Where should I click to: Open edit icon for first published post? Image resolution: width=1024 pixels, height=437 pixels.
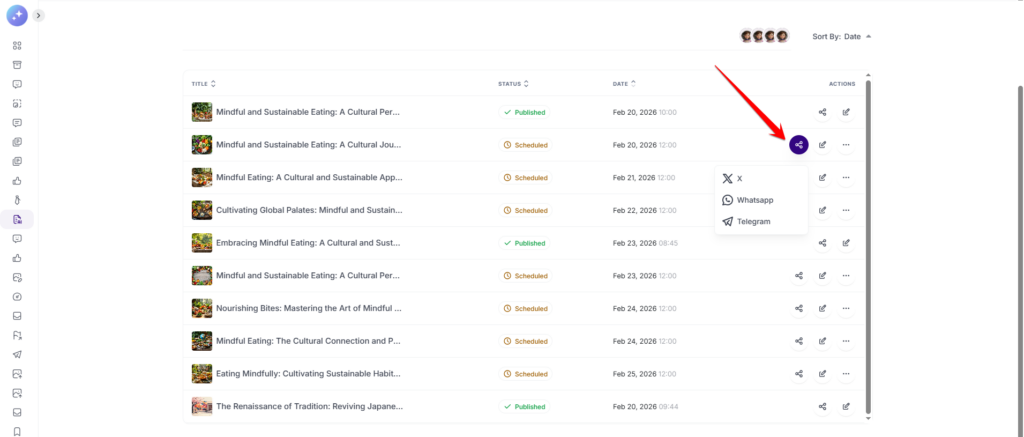pos(846,113)
